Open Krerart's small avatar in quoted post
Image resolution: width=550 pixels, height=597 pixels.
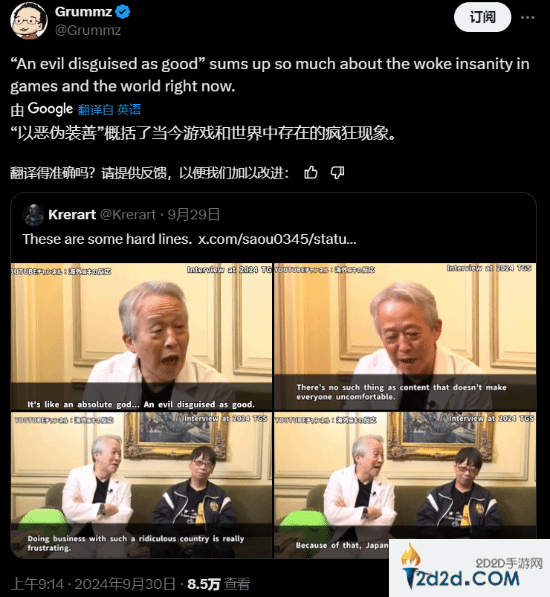click(33, 215)
